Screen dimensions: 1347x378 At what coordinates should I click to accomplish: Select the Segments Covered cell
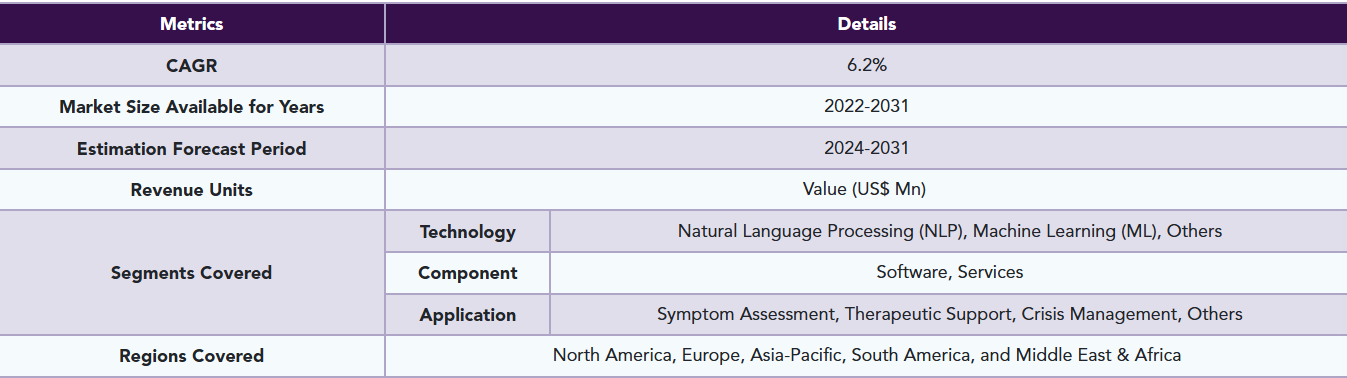click(x=192, y=273)
